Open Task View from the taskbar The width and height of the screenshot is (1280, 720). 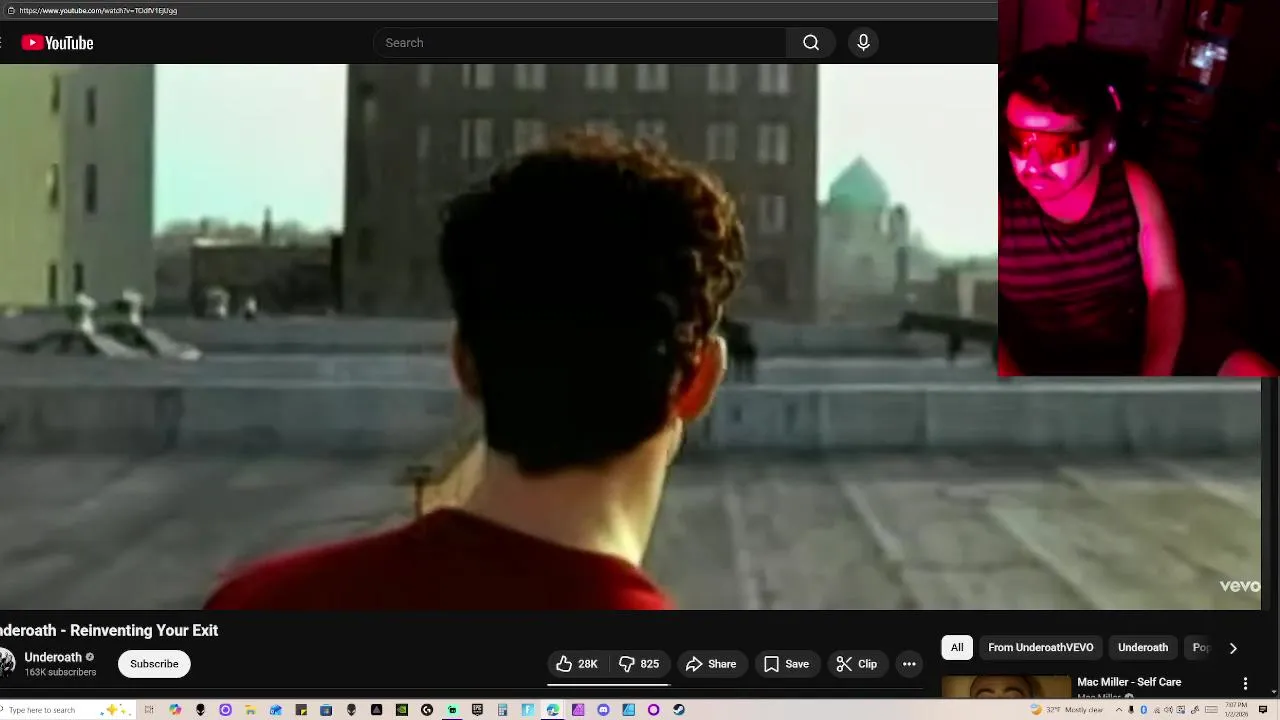149,710
